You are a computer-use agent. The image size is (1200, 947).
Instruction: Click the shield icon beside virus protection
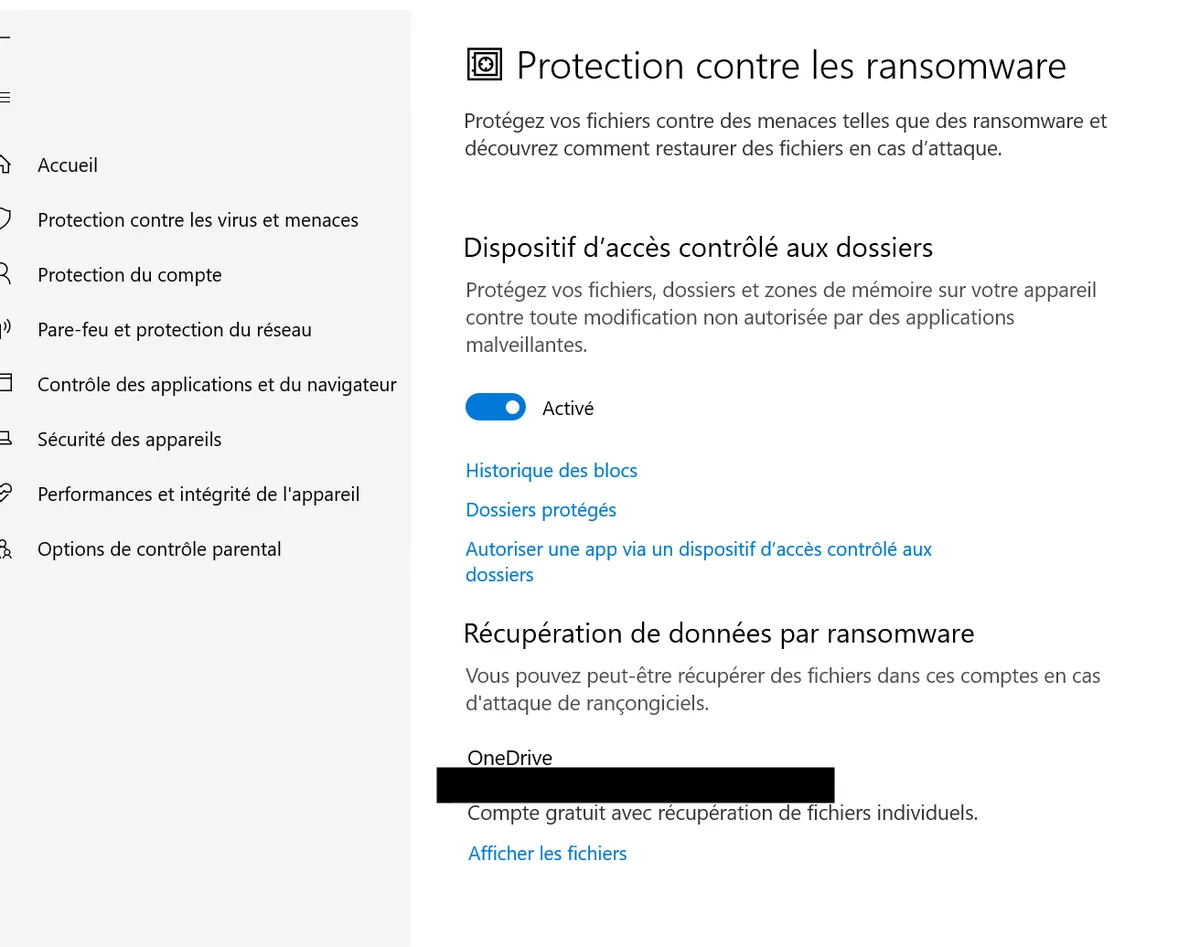click(7, 219)
